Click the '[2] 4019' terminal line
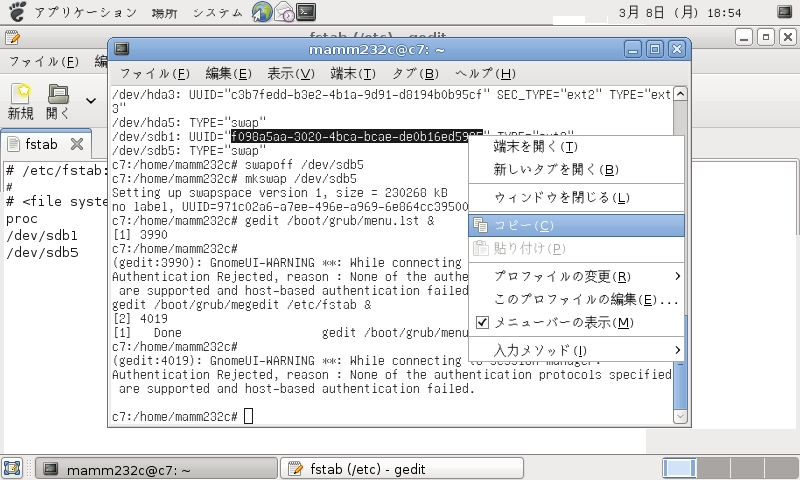Viewport: 800px width, 480px height. 140,319
